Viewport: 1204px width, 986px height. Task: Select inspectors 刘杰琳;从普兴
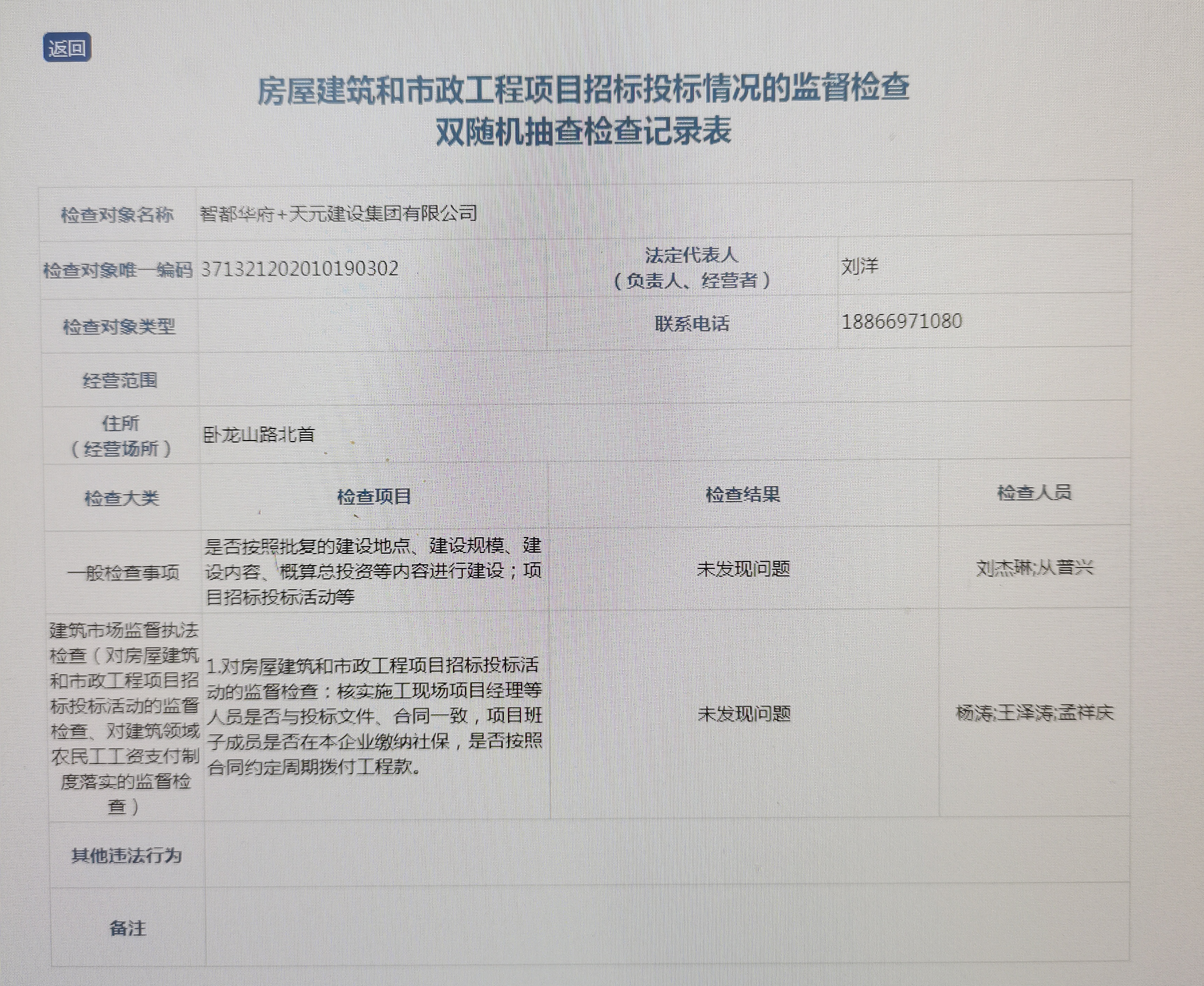pyautogui.click(x=1035, y=567)
